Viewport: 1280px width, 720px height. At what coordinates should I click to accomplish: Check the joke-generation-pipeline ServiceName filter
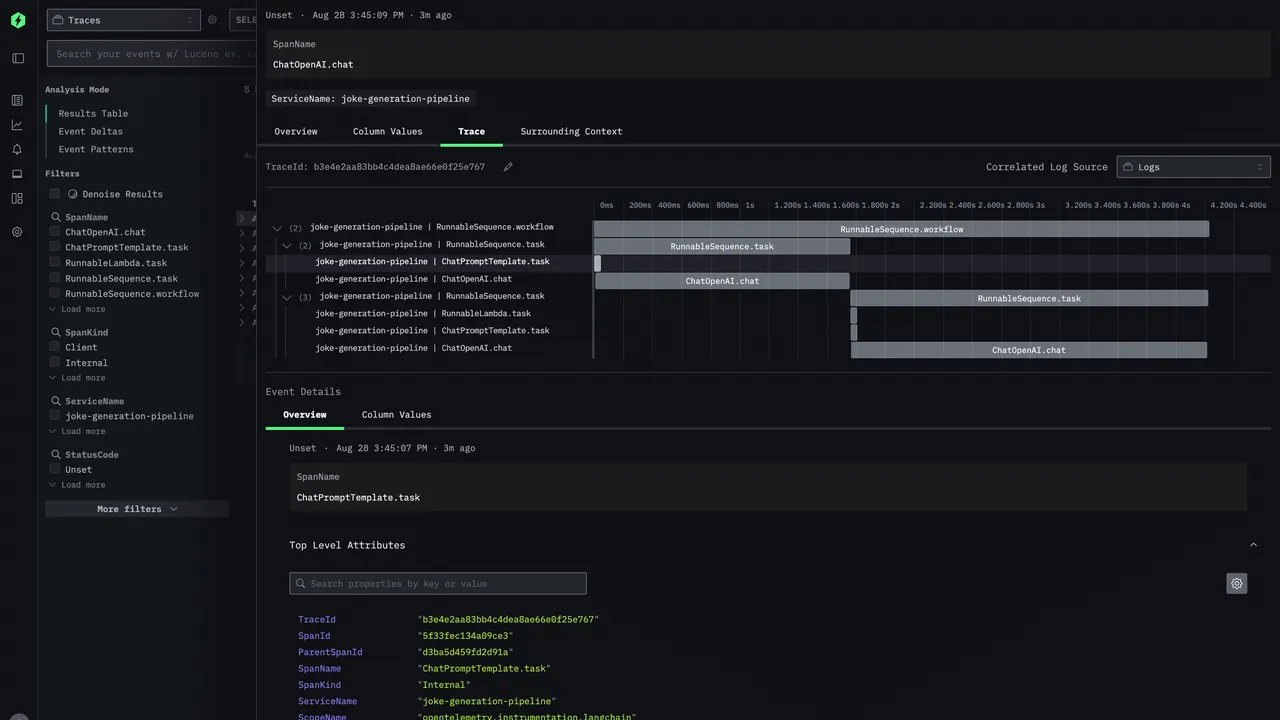click(x=55, y=416)
